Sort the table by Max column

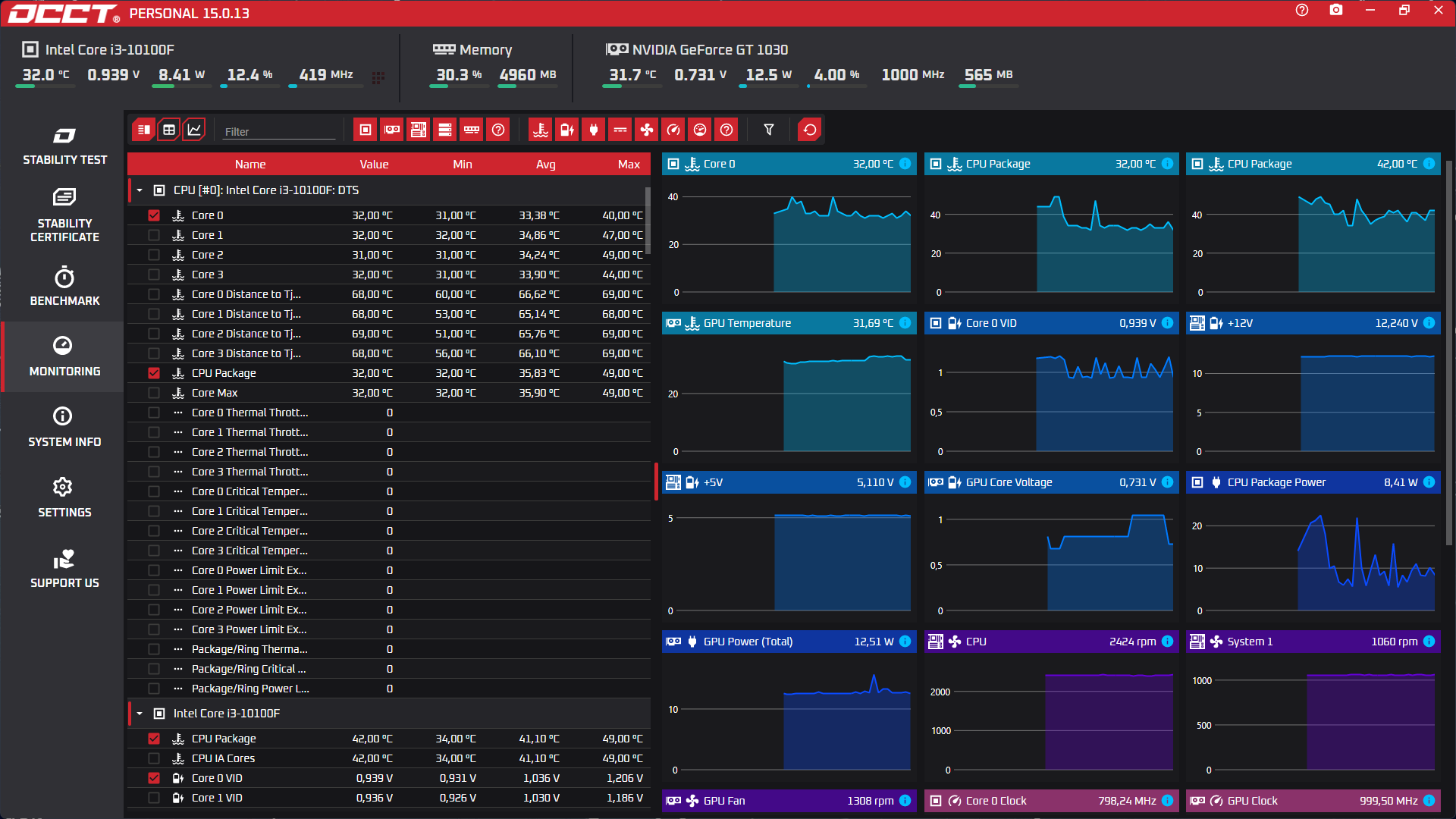628,165
